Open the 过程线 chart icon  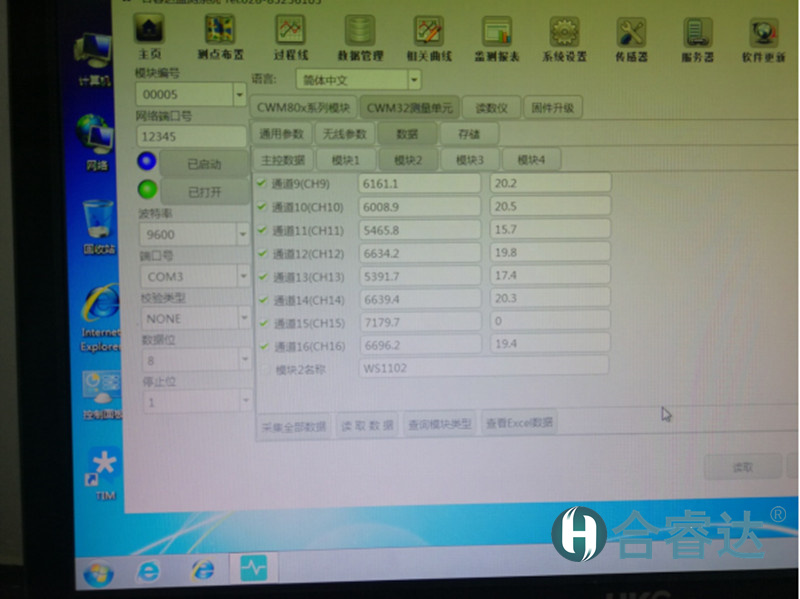290,35
